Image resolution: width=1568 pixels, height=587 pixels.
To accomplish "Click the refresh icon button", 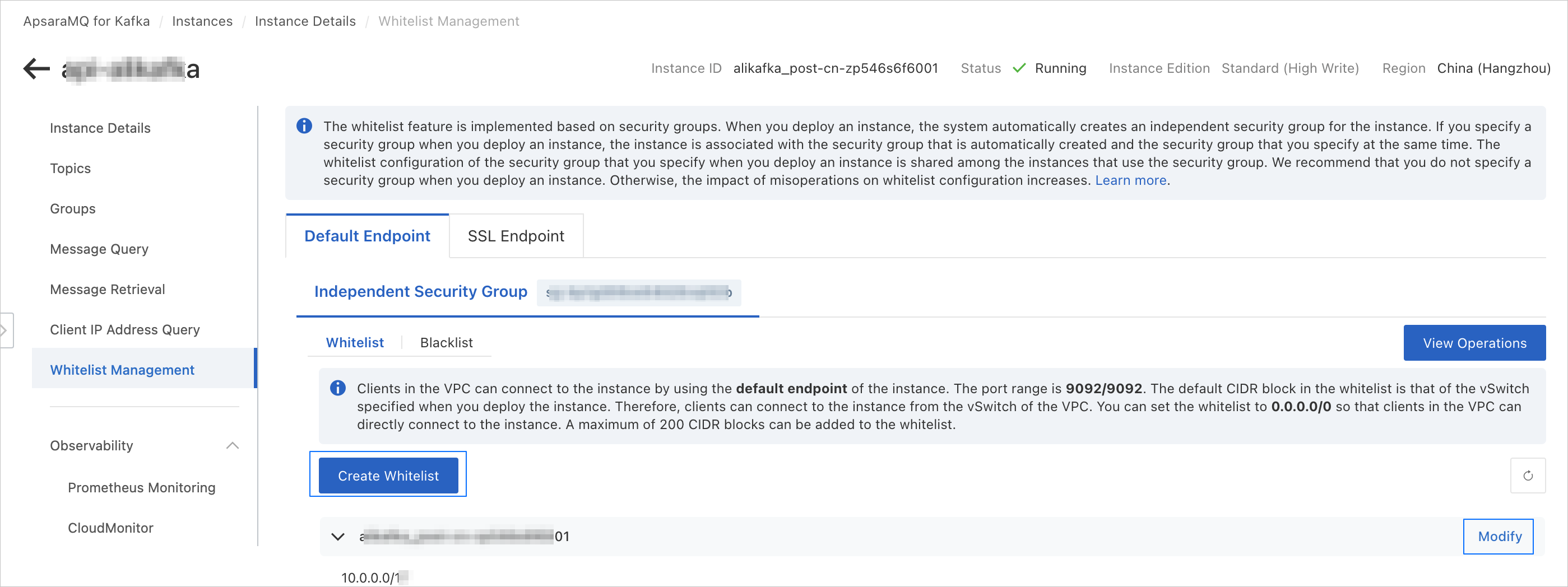I will click(x=1527, y=476).
